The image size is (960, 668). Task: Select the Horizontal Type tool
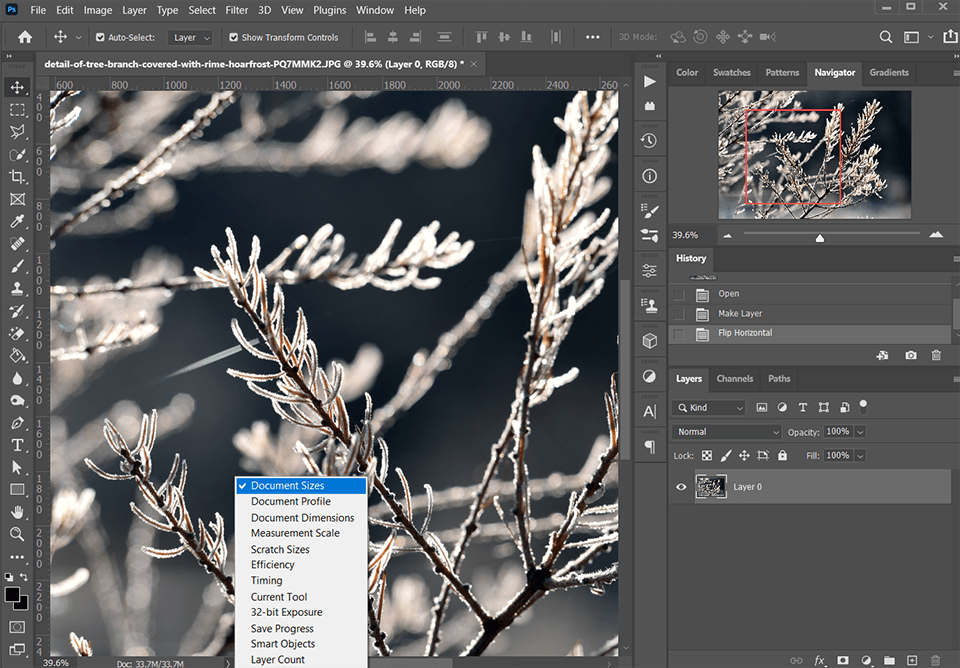pos(17,445)
